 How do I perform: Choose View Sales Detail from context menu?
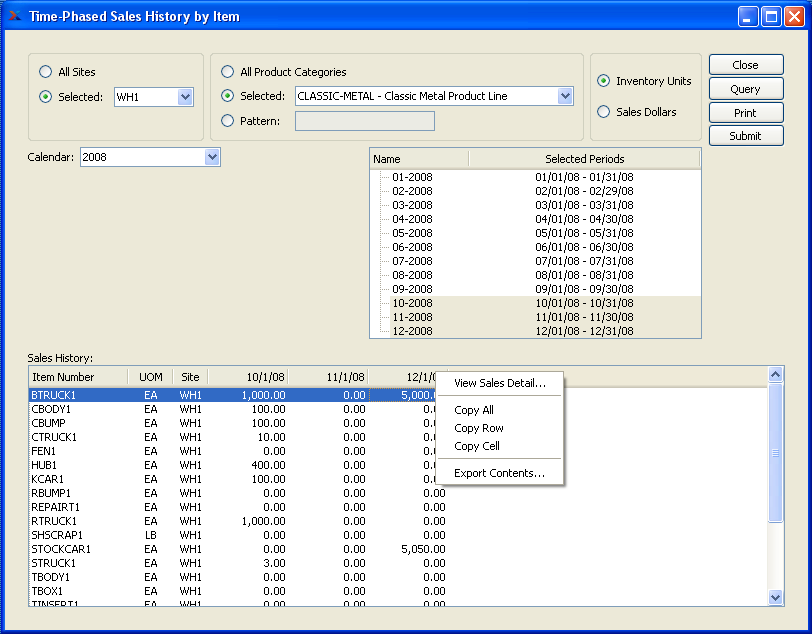coord(499,383)
